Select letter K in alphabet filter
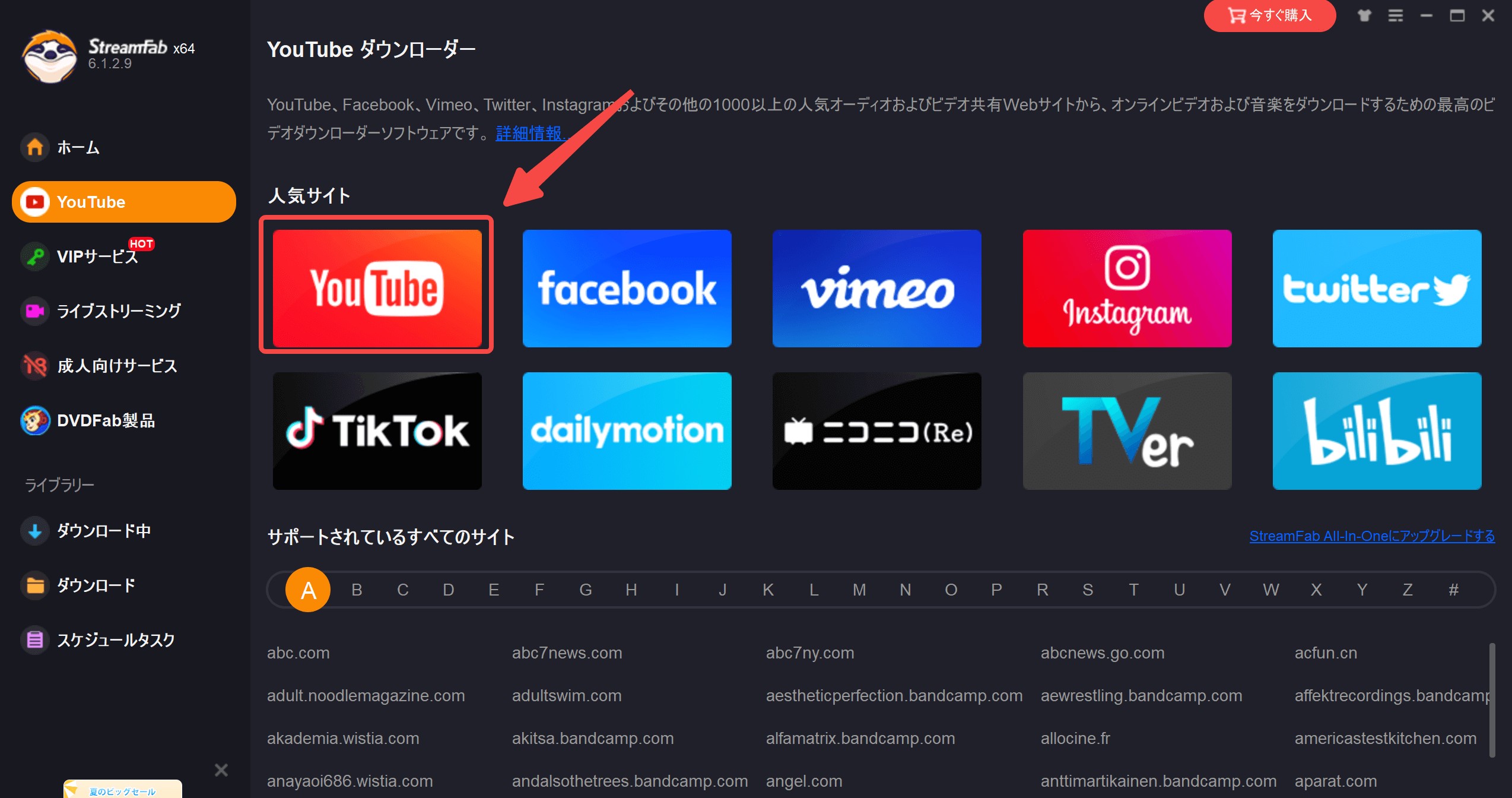Image resolution: width=1512 pixels, height=798 pixels. [768, 590]
